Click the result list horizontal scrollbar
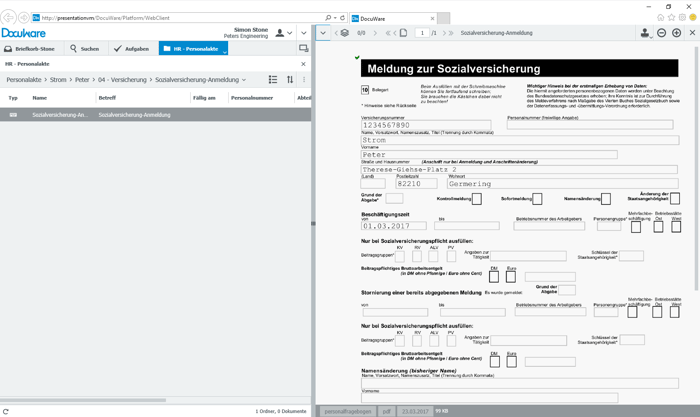700x417 pixels. coord(83,400)
